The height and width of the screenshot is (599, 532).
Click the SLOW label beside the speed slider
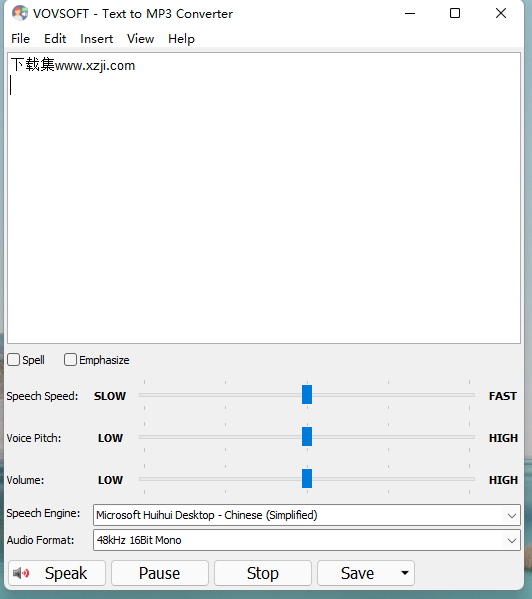(110, 396)
